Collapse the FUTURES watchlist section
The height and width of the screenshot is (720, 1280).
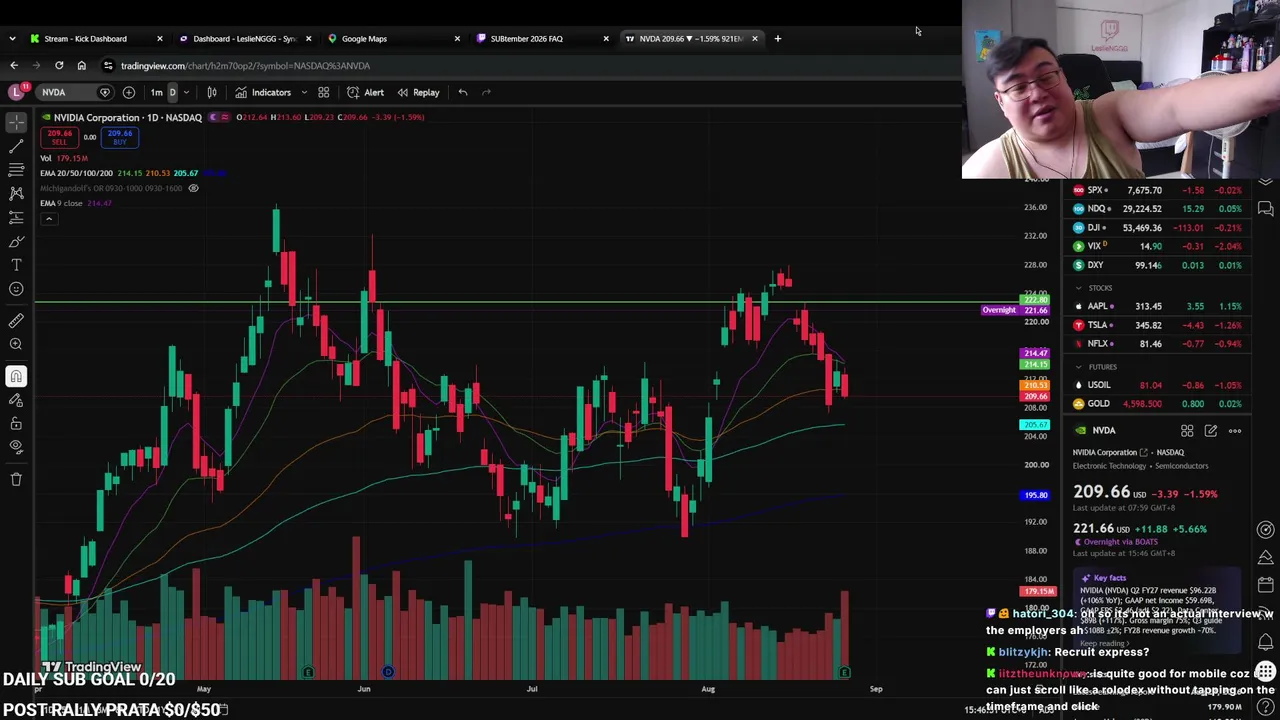[1078, 367]
